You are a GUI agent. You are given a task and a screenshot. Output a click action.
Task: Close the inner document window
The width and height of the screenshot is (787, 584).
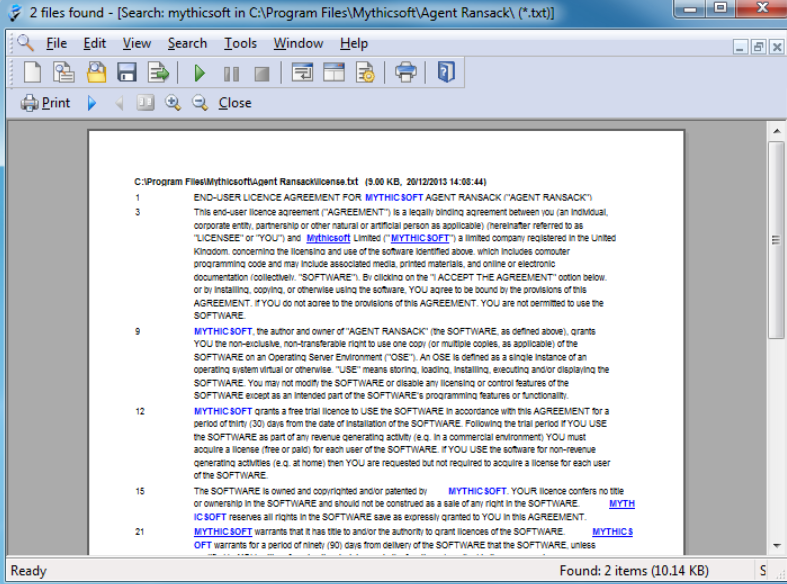pyautogui.click(x=776, y=47)
